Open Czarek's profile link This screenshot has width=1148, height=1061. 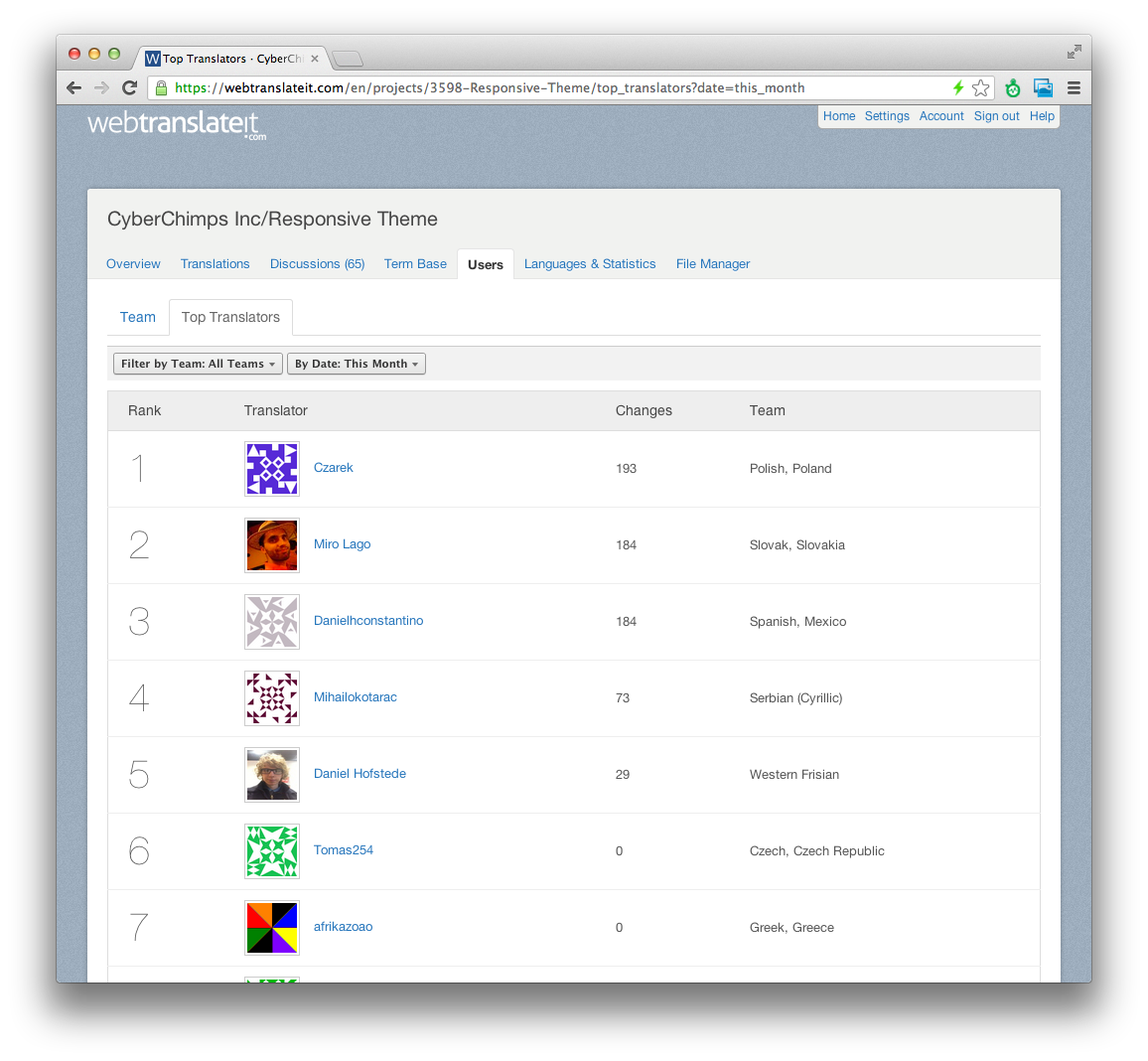tap(333, 467)
